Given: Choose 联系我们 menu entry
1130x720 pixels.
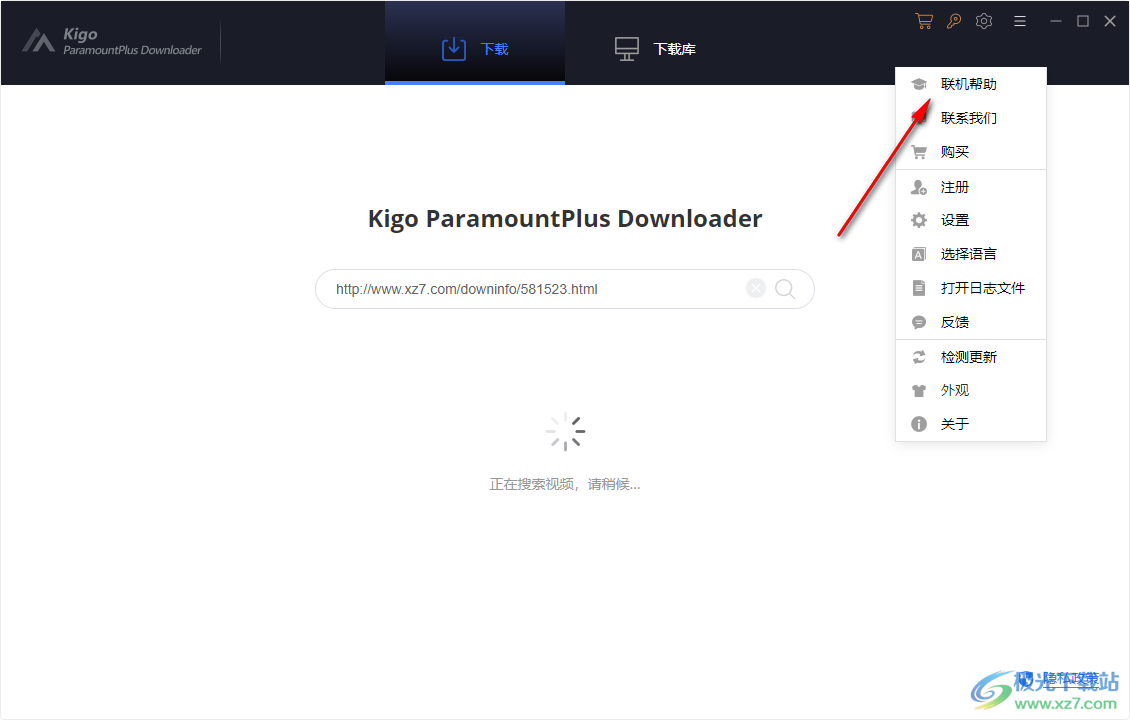Looking at the screenshot, I should coord(971,118).
